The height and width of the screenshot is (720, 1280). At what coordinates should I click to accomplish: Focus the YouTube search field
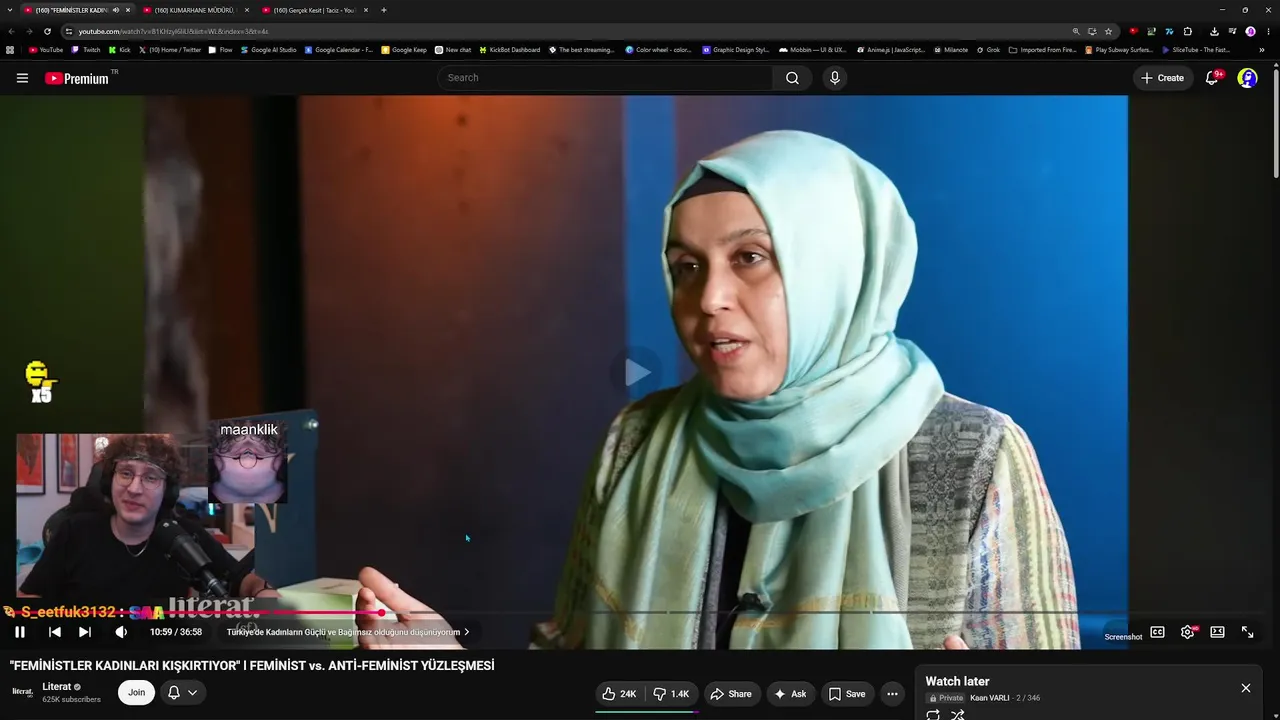(x=605, y=78)
